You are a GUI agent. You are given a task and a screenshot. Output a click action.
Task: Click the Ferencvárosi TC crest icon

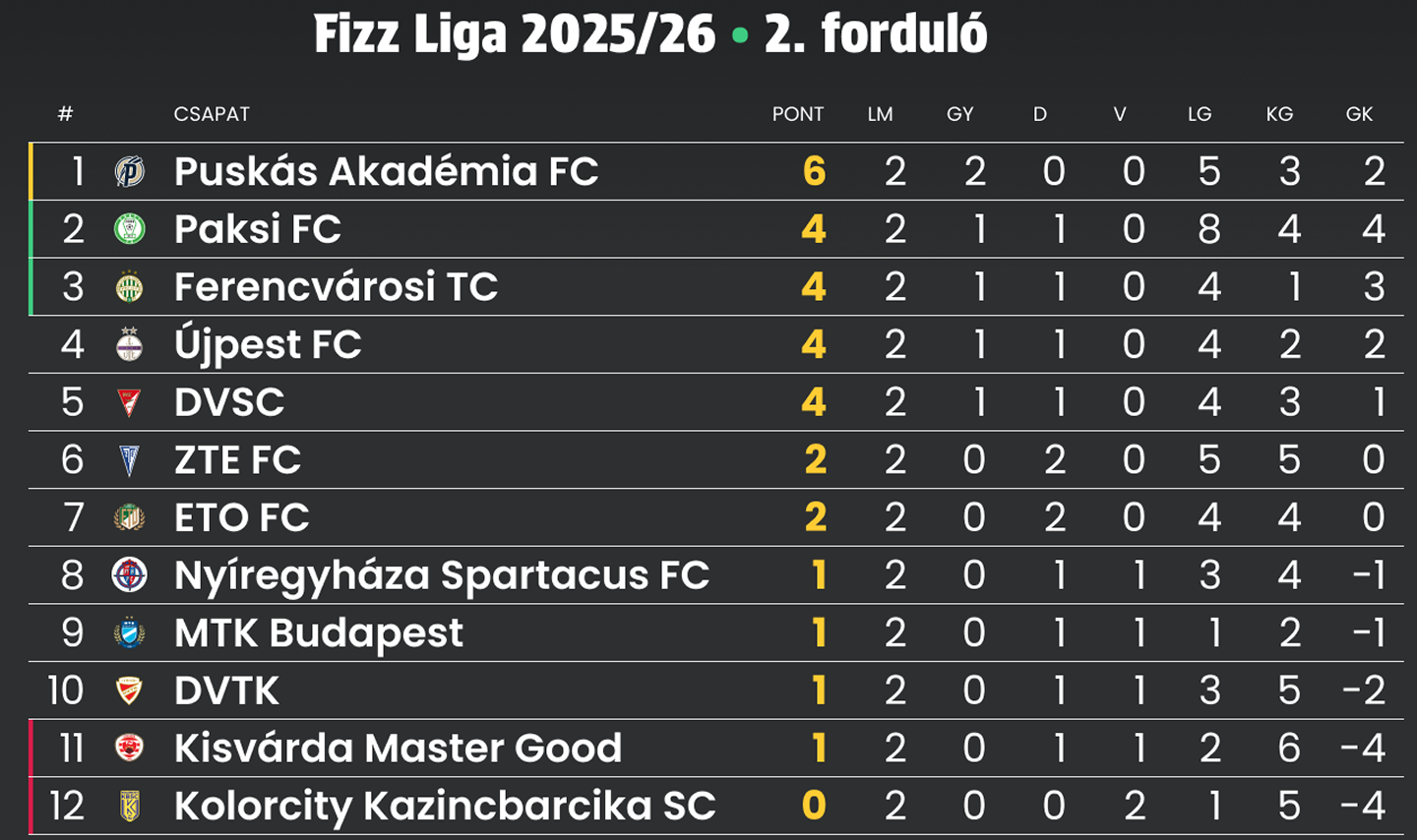click(x=129, y=287)
